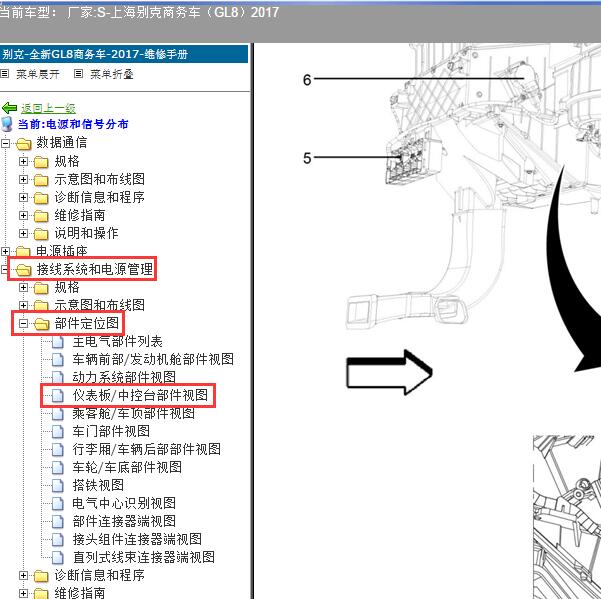Select 接线系统和电源管理 folder
Screen dimensions: 601x599
pyautogui.click(x=94, y=269)
